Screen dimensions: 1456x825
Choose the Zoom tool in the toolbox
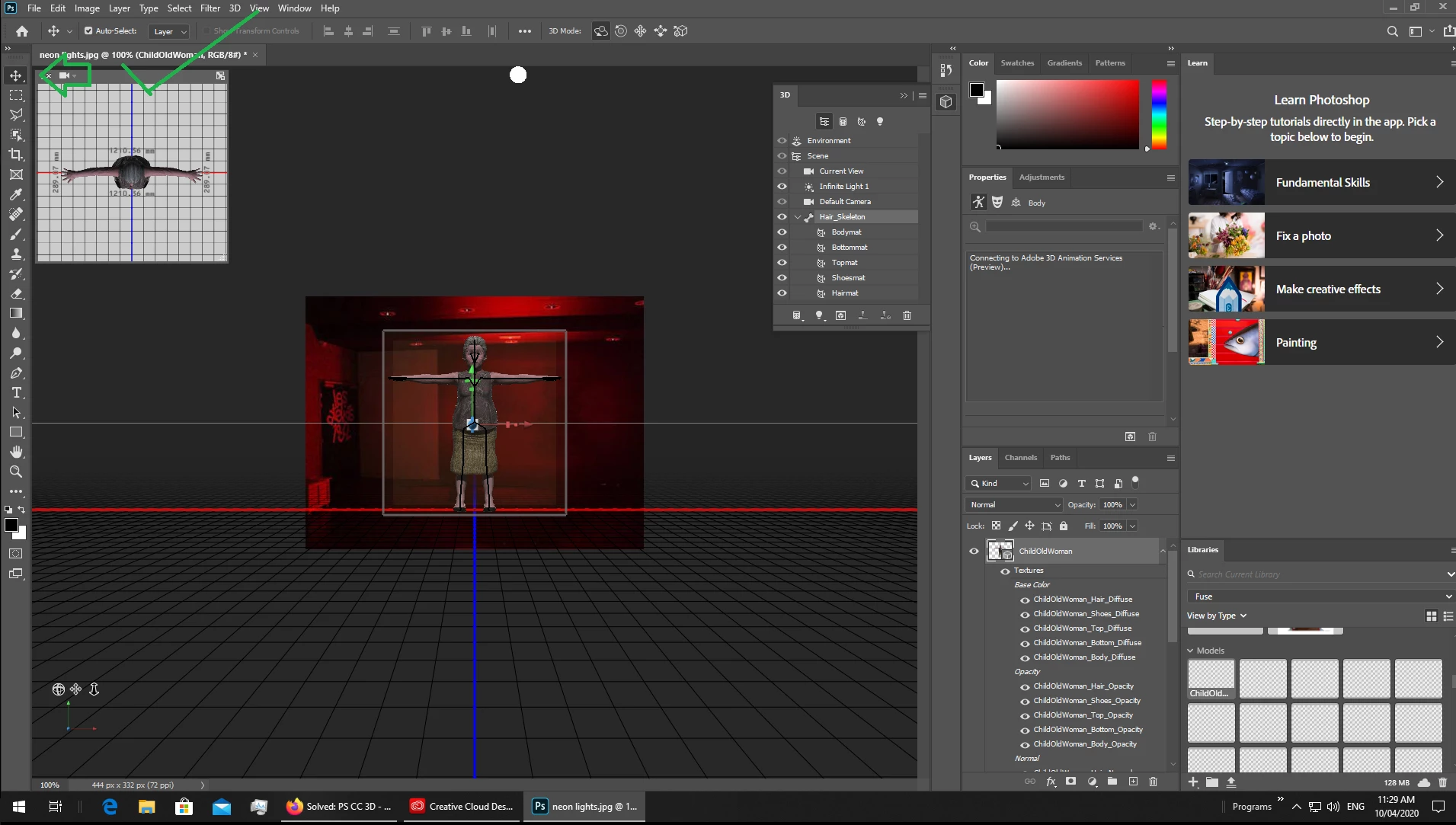pos(16,472)
